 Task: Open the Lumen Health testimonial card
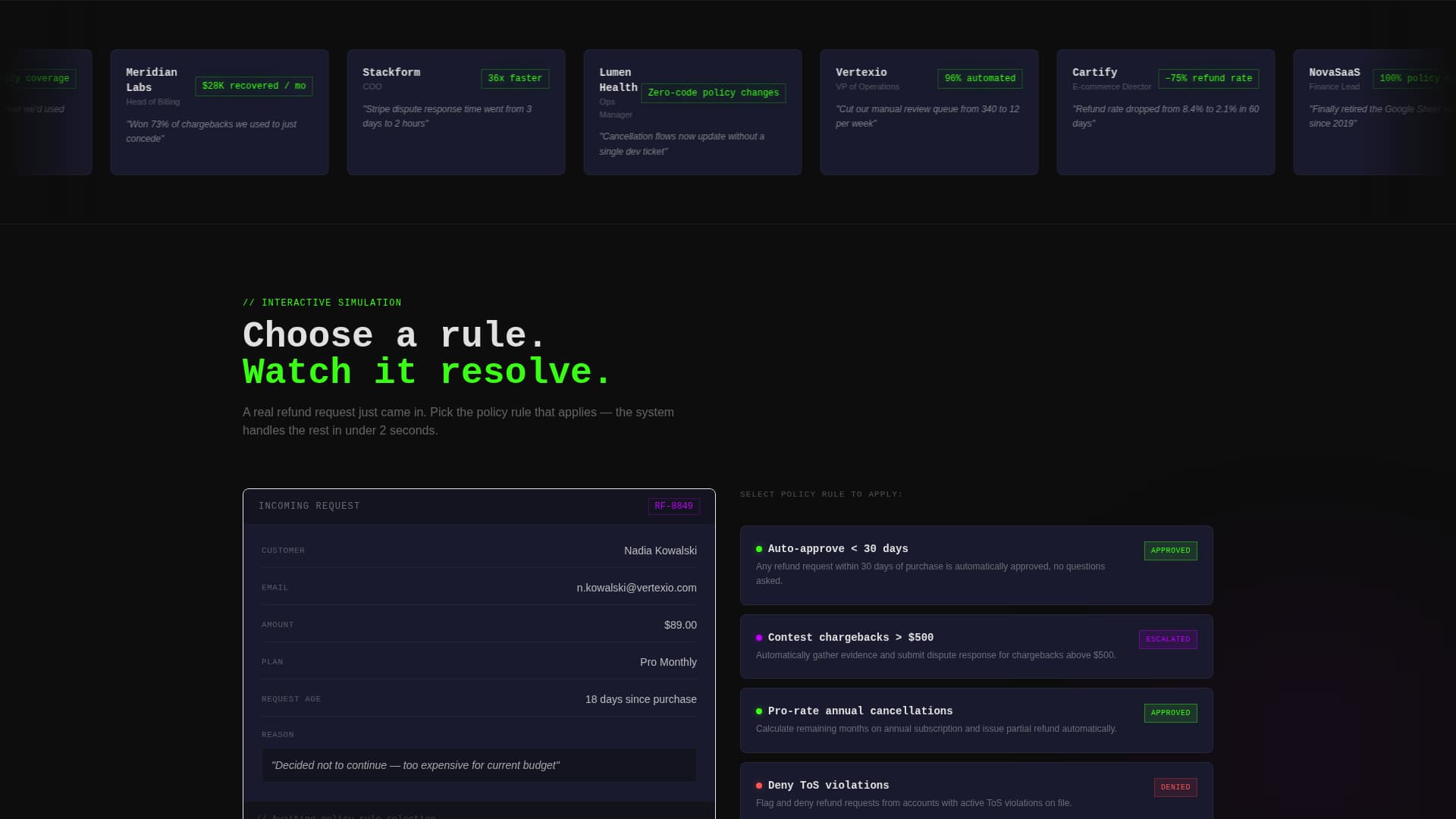(692, 112)
